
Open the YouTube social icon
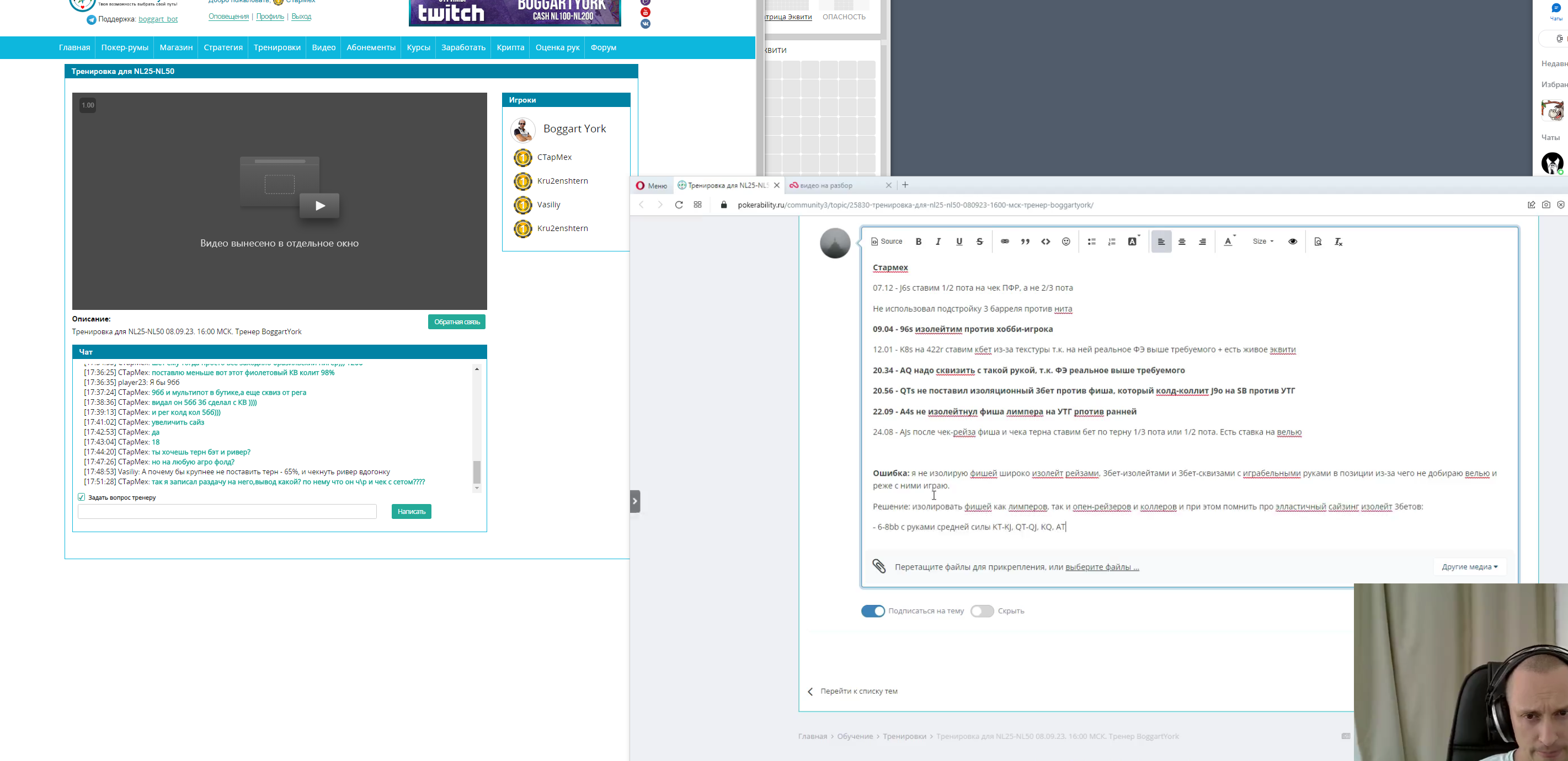point(645,12)
